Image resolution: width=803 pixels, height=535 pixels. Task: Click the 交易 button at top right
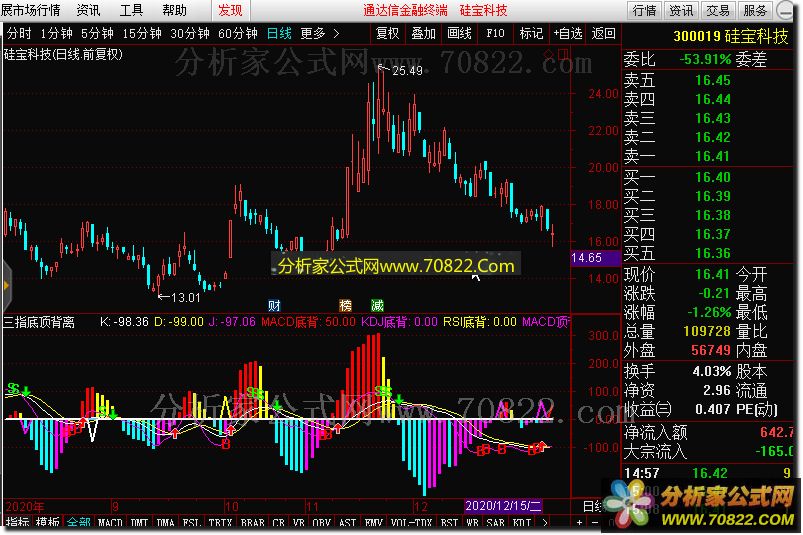(x=718, y=10)
